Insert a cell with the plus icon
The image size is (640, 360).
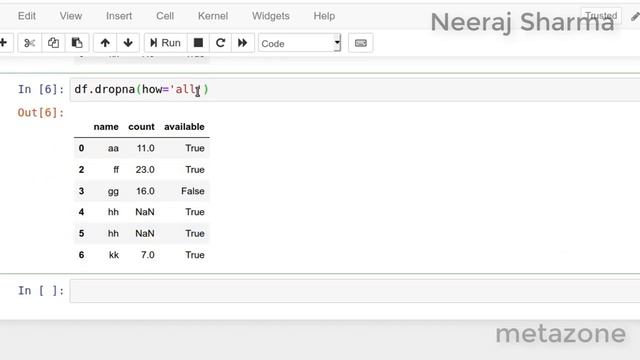3,43
